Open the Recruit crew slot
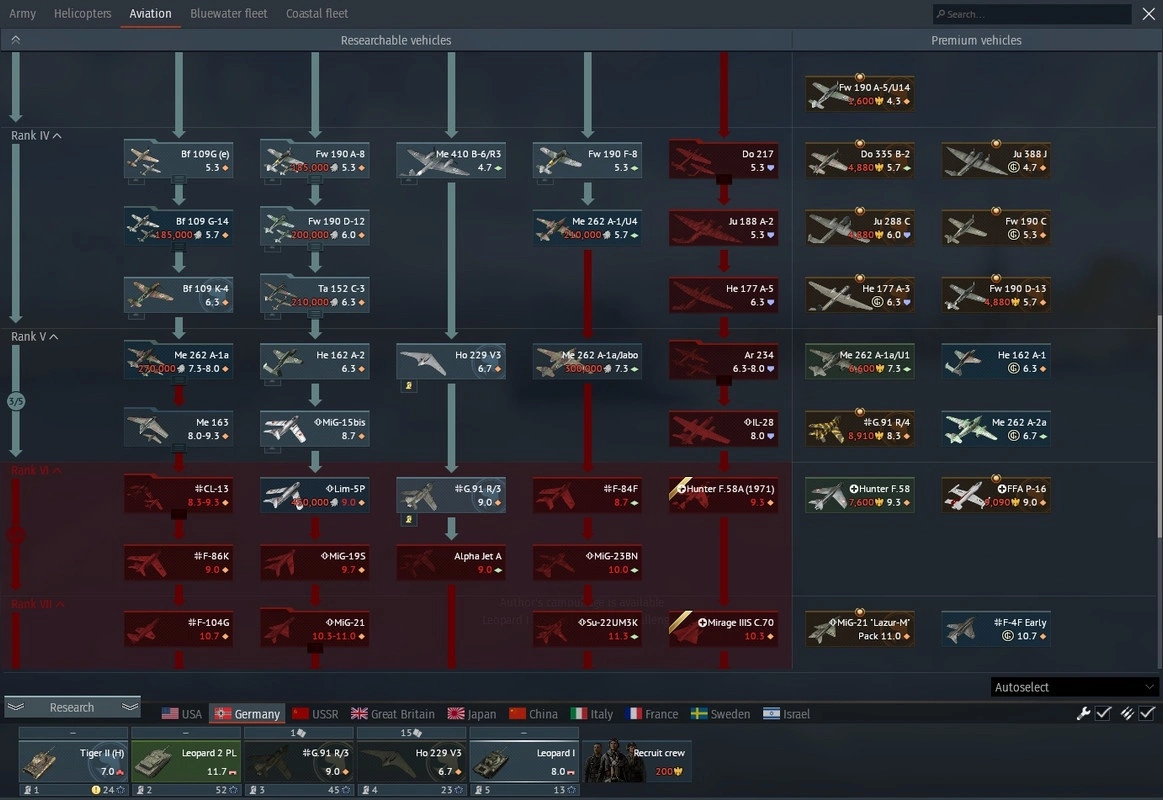The image size is (1163, 800). coord(637,762)
